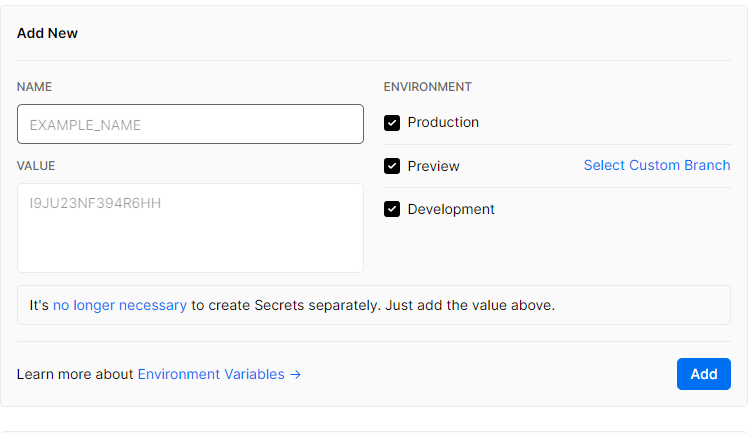Disable the Development environment checkbox
This screenshot has width=752, height=433.
coord(392,210)
